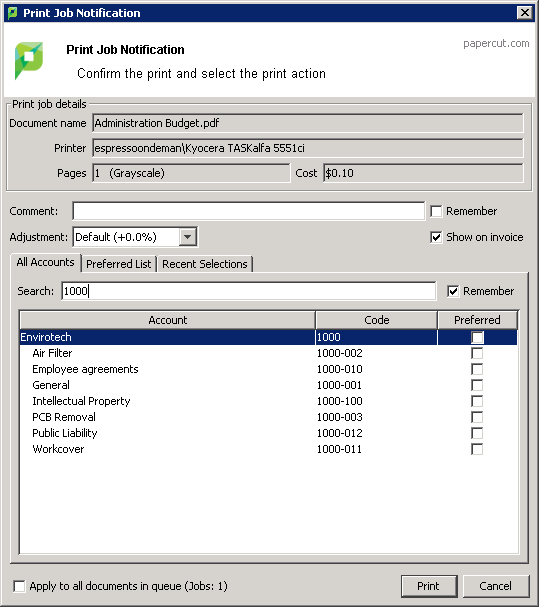Click the PaperCut logo in header

[x=29, y=61]
